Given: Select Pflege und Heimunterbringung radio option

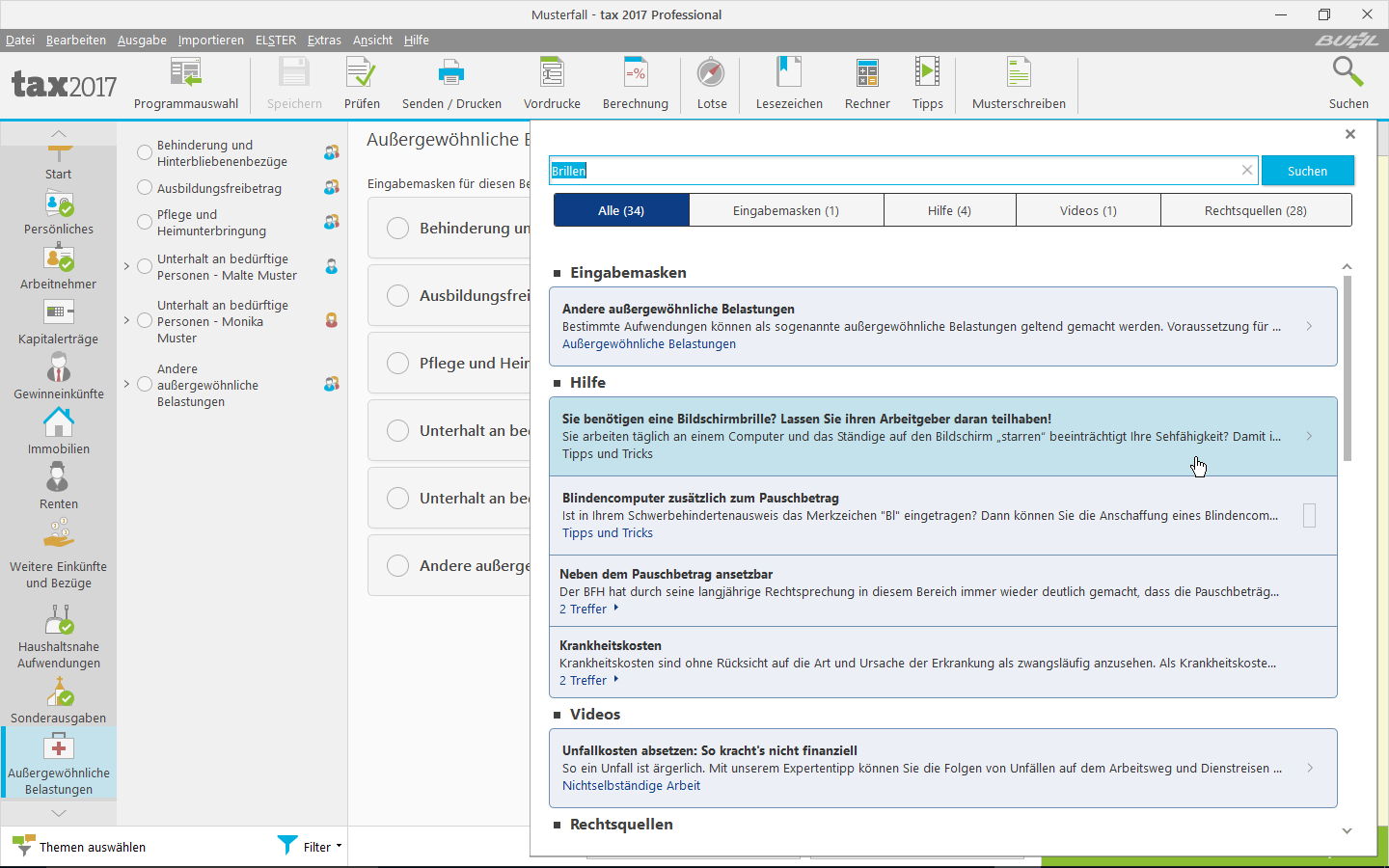Looking at the screenshot, I should click(145, 223).
